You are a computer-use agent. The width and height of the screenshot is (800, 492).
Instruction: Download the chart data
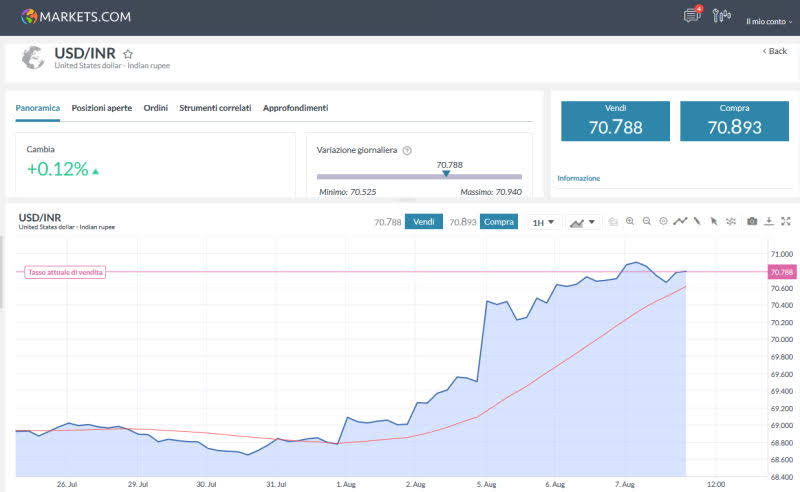point(769,222)
